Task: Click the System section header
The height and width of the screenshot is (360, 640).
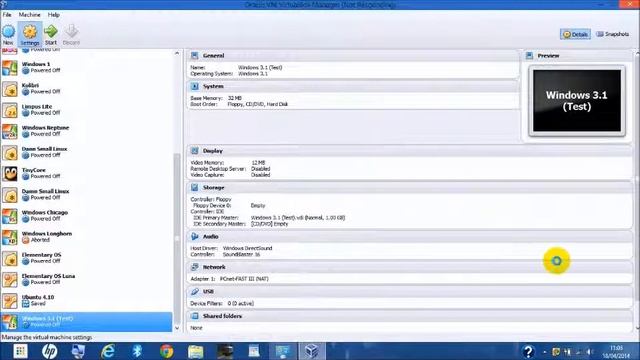Action: (353, 87)
